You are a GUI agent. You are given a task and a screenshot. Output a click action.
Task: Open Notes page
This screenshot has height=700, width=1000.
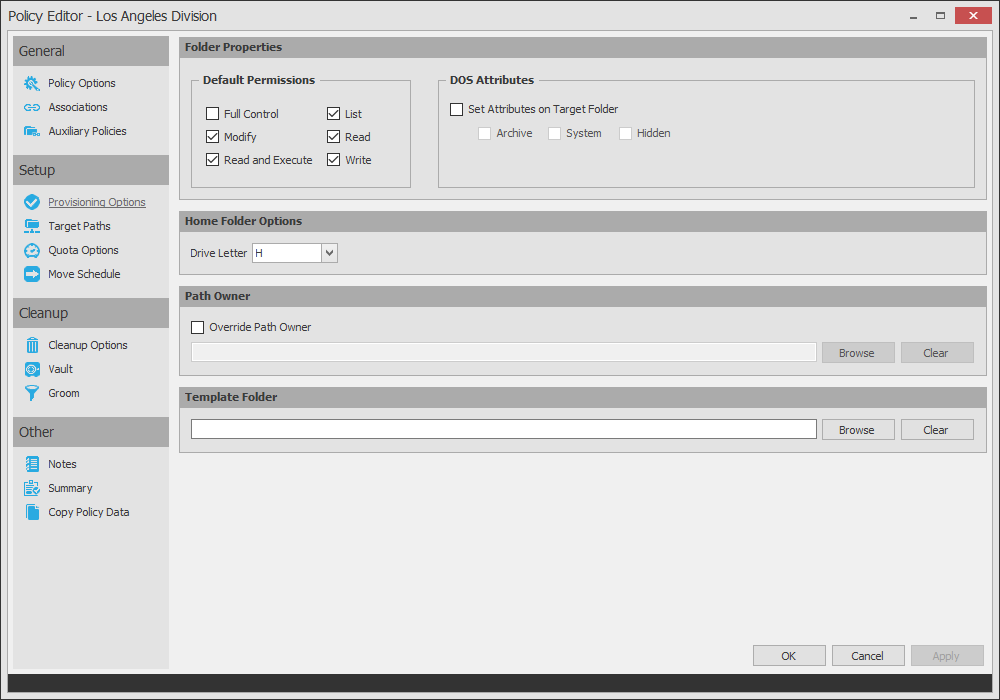(x=62, y=464)
